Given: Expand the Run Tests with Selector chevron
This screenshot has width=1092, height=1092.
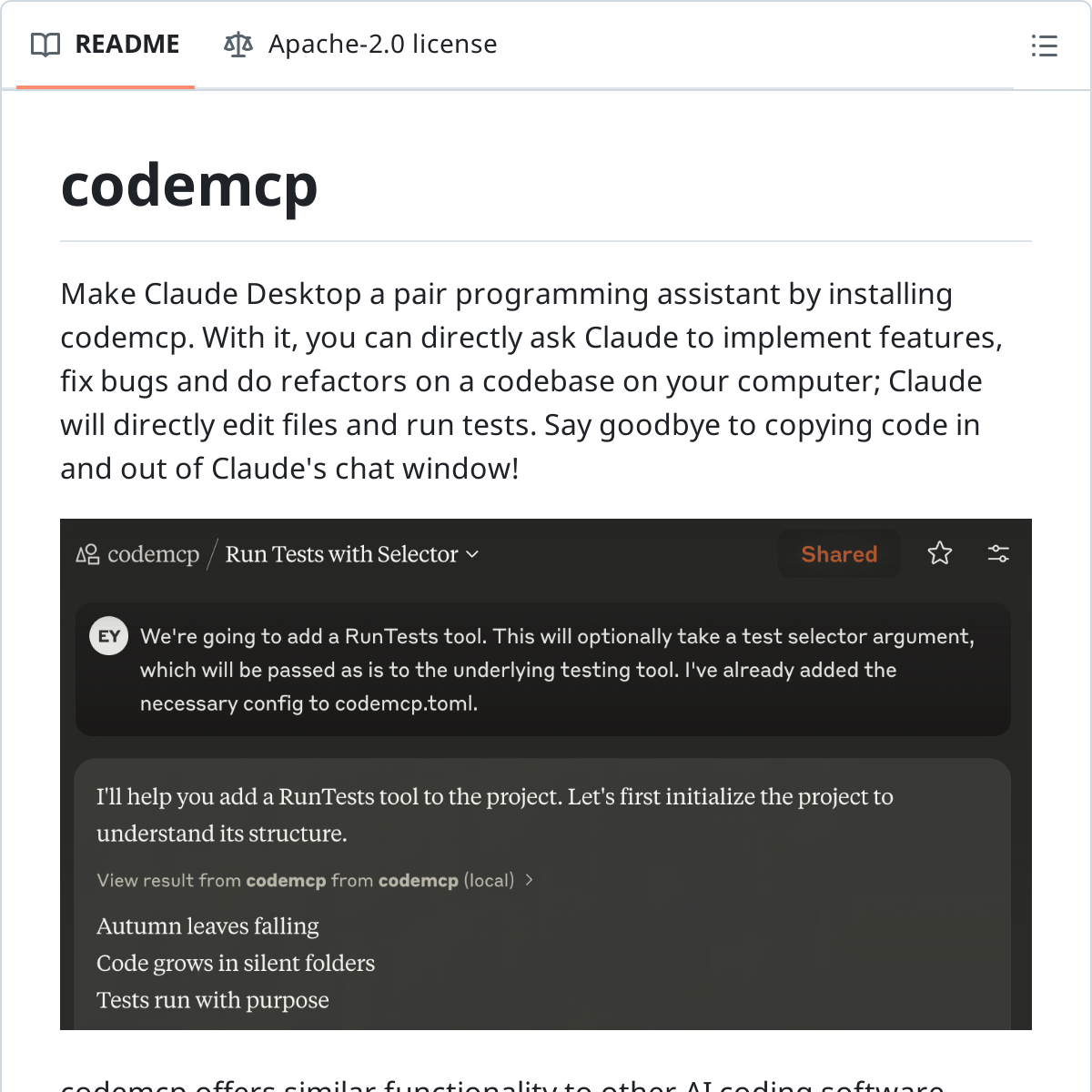Looking at the screenshot, I should click(472, 554).
